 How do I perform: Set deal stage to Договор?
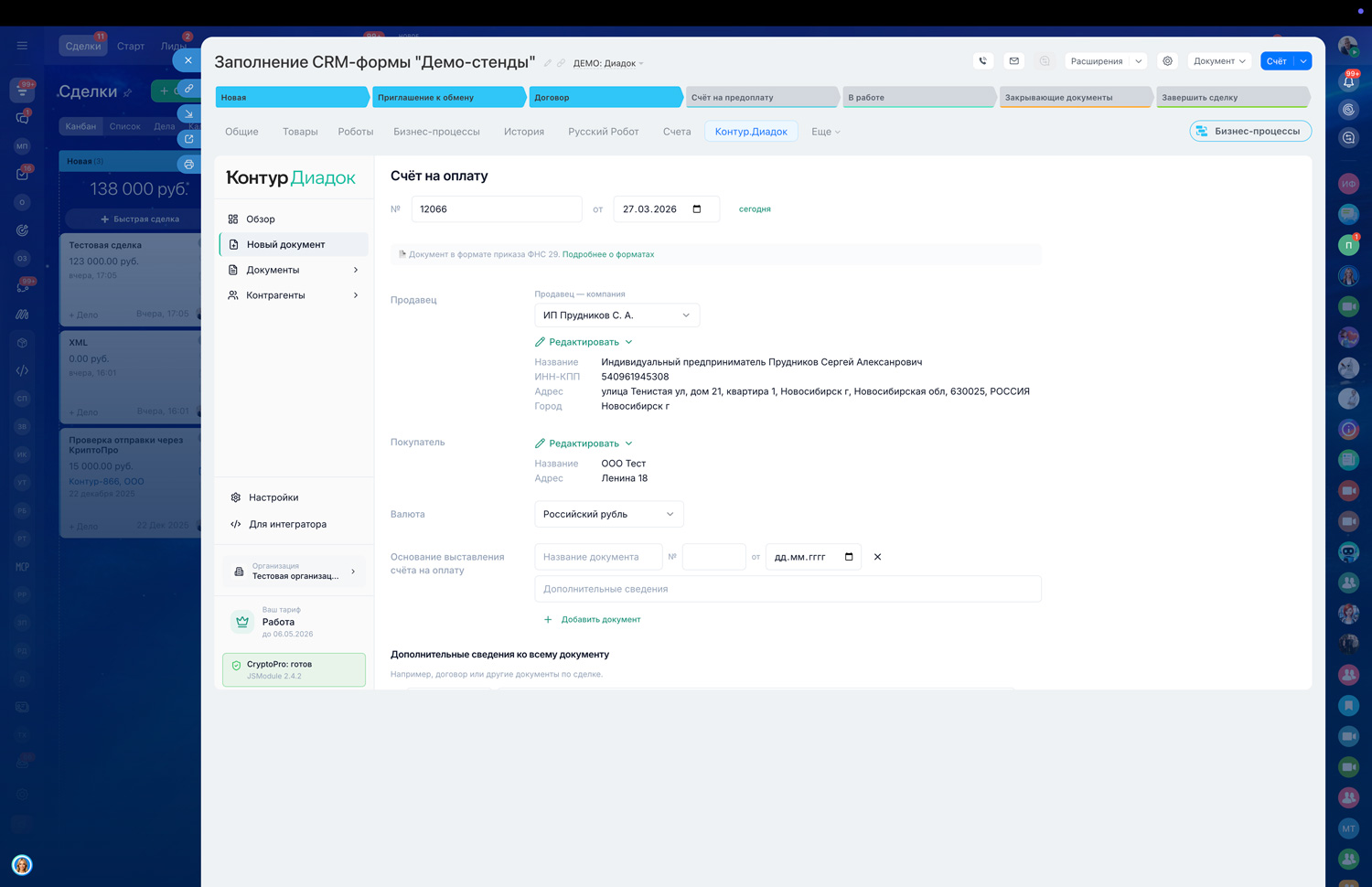(606, 97)
